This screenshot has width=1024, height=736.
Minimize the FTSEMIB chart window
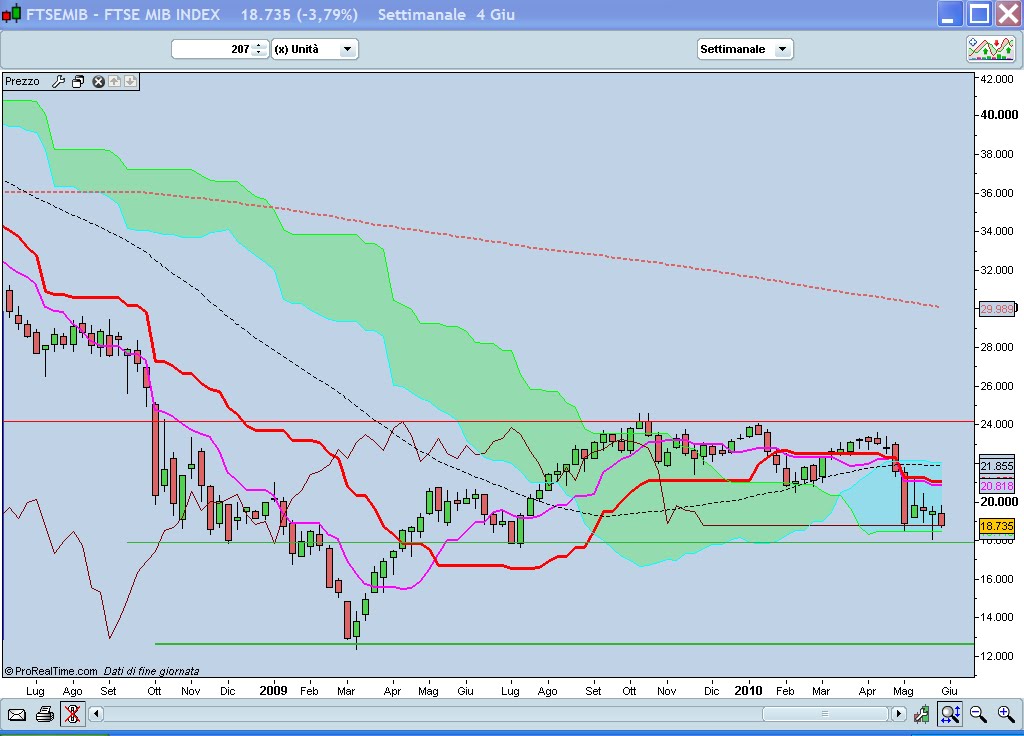[950, 14]
